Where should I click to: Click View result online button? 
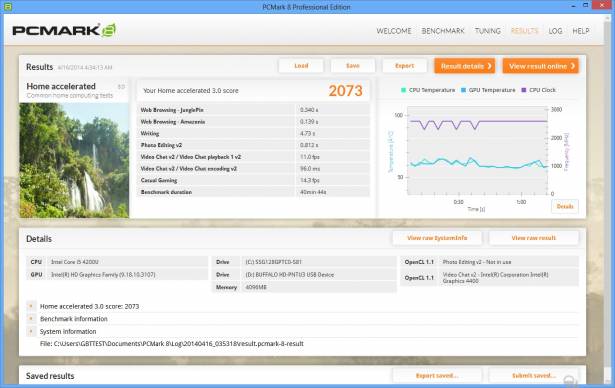pos(541,66)
